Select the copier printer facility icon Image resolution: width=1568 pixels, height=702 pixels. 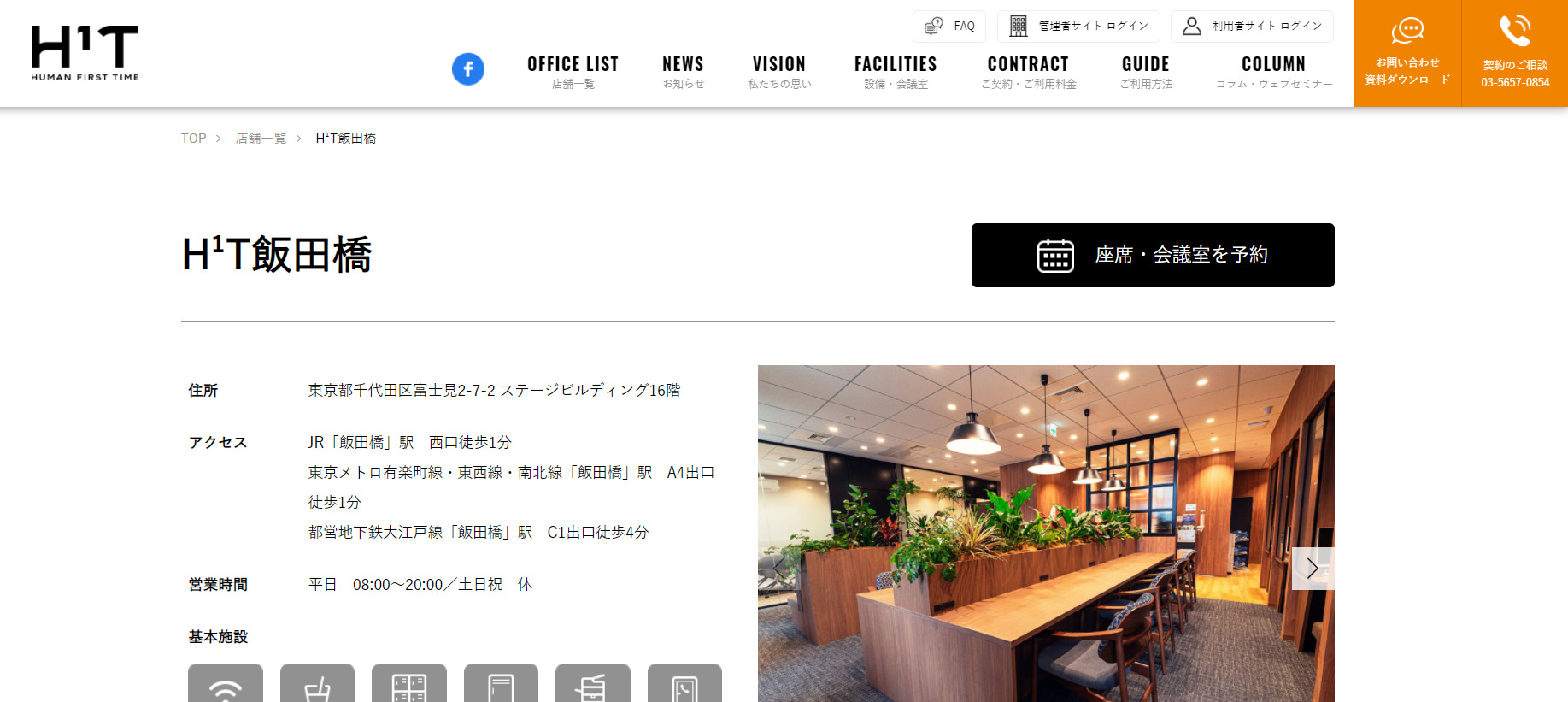tap(593, 683)
